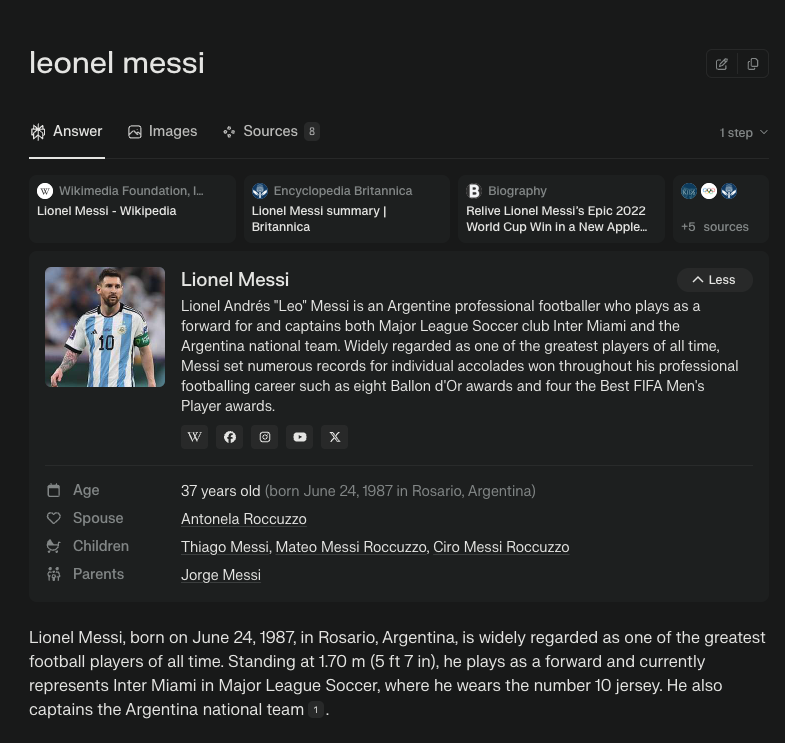Copy the query with the copy icon

point(752,64)
